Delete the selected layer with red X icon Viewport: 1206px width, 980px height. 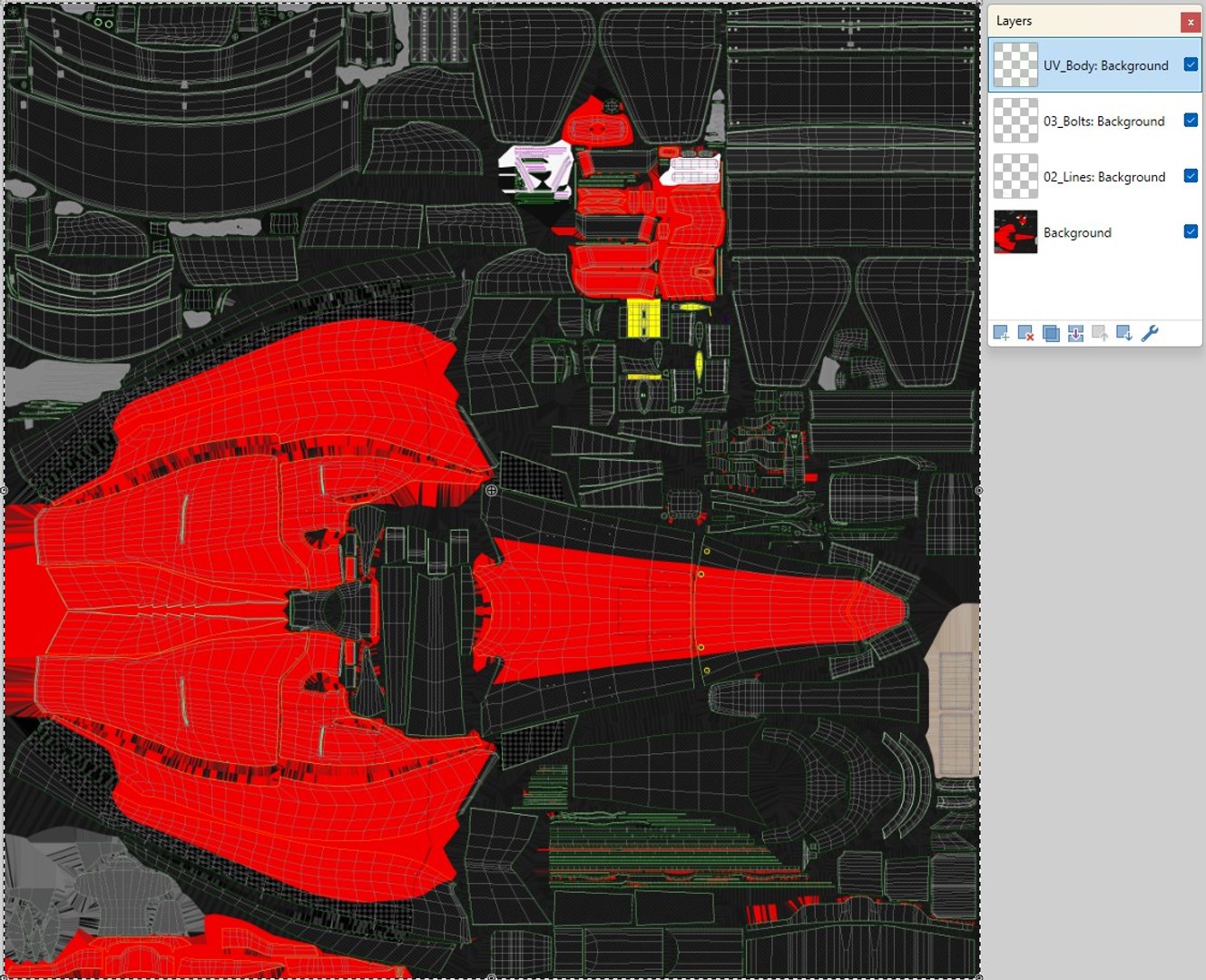(1025, 333)
